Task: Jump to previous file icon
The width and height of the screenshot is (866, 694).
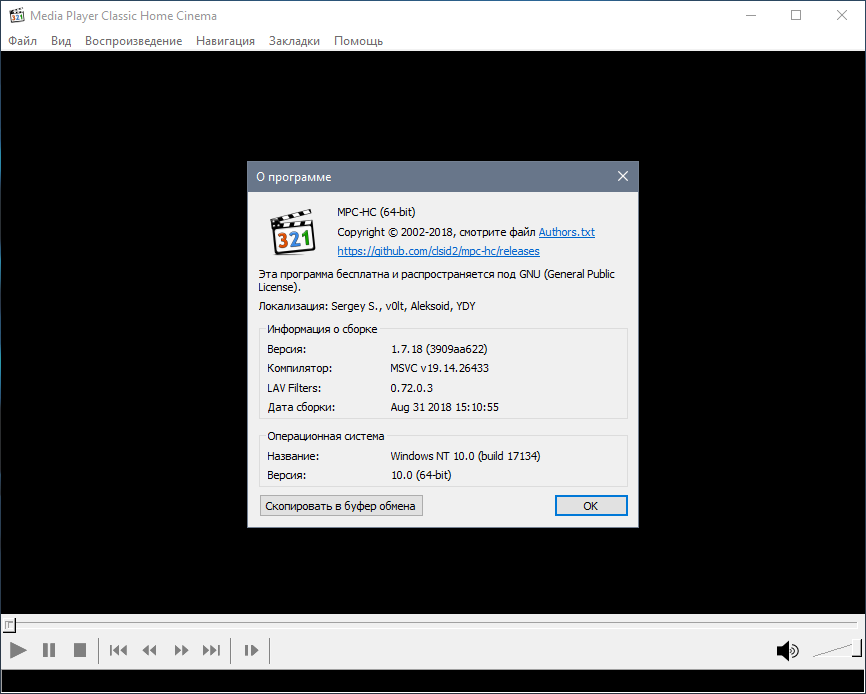Action: coord(118,650)
